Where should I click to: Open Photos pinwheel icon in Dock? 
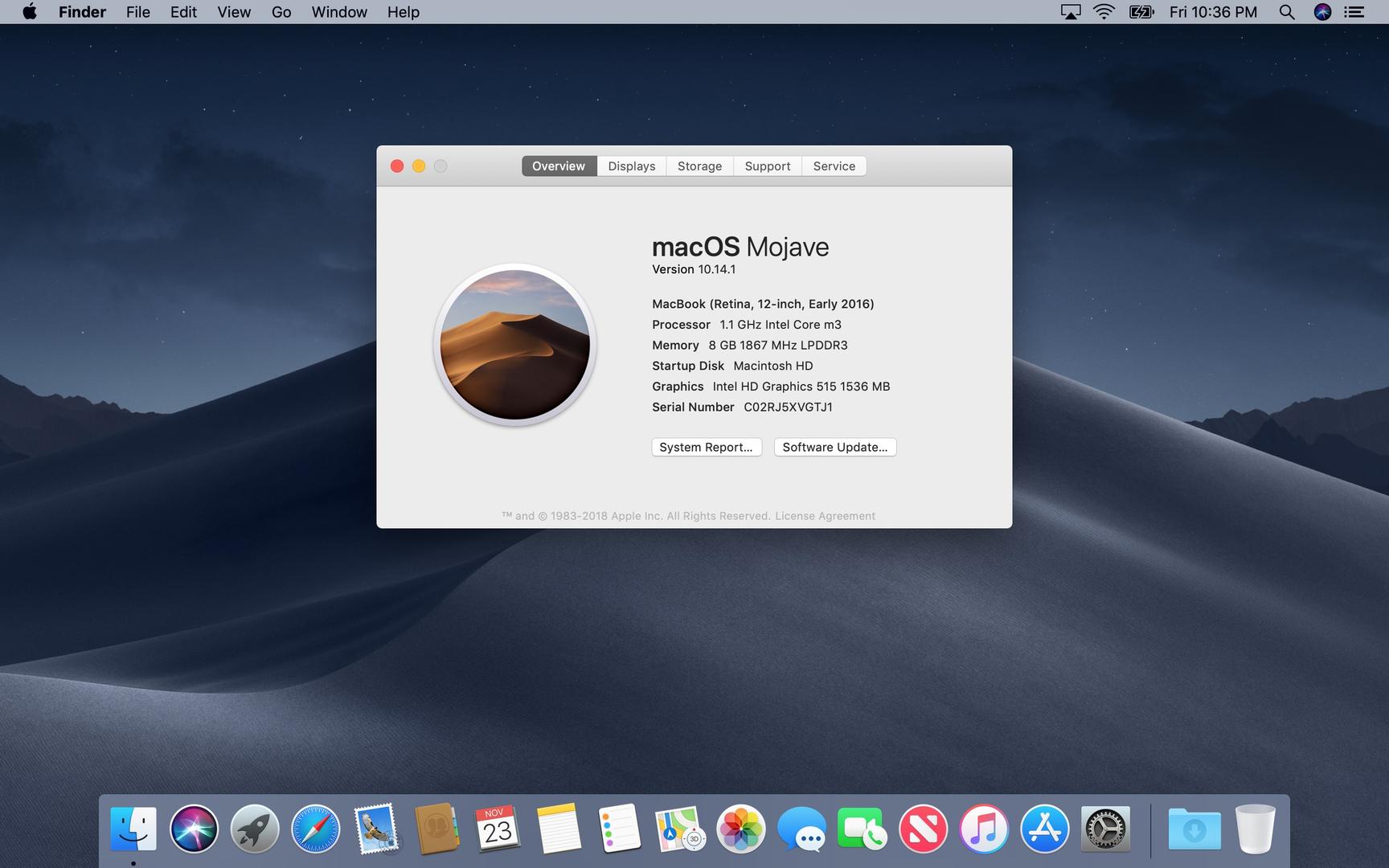741,829
